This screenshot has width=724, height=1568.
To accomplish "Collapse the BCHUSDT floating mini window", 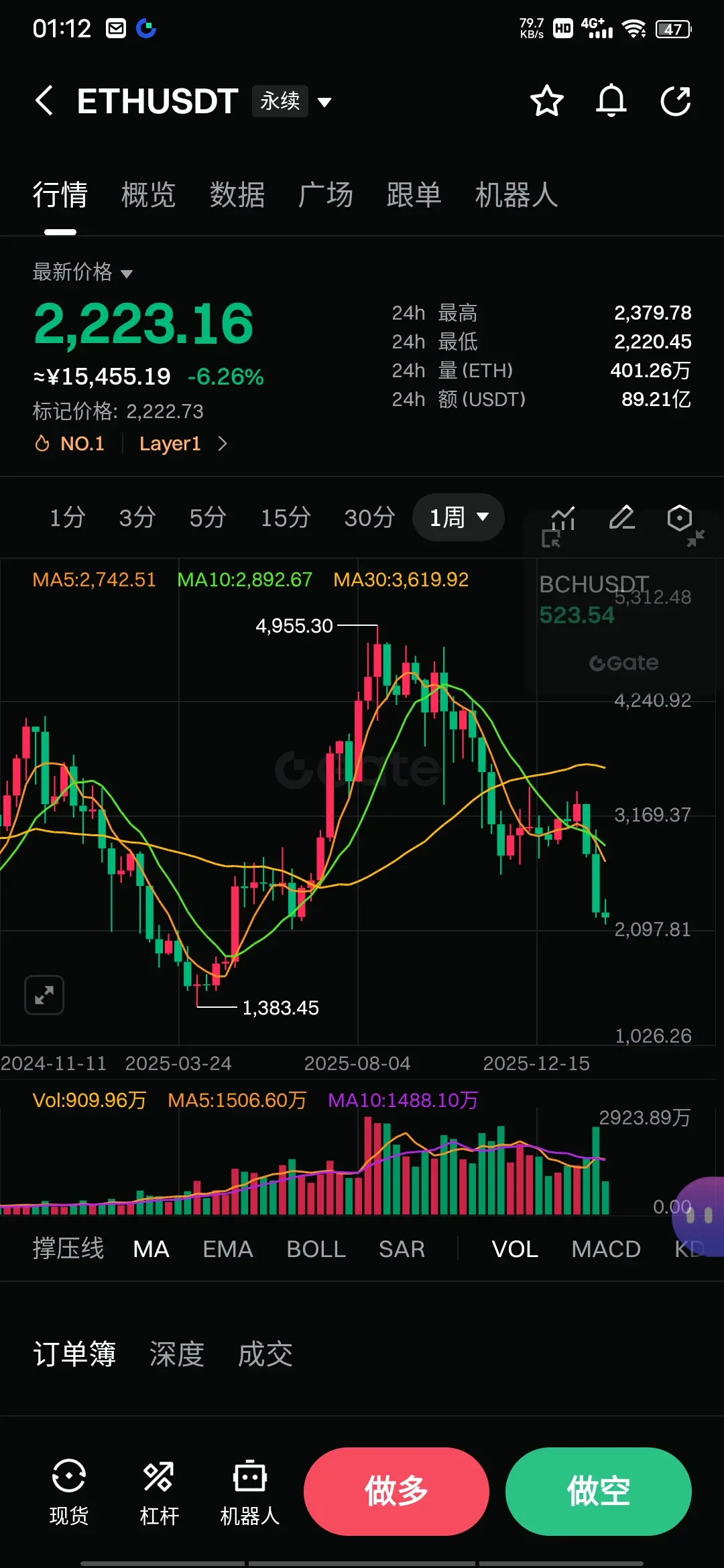I will (696, 538).
